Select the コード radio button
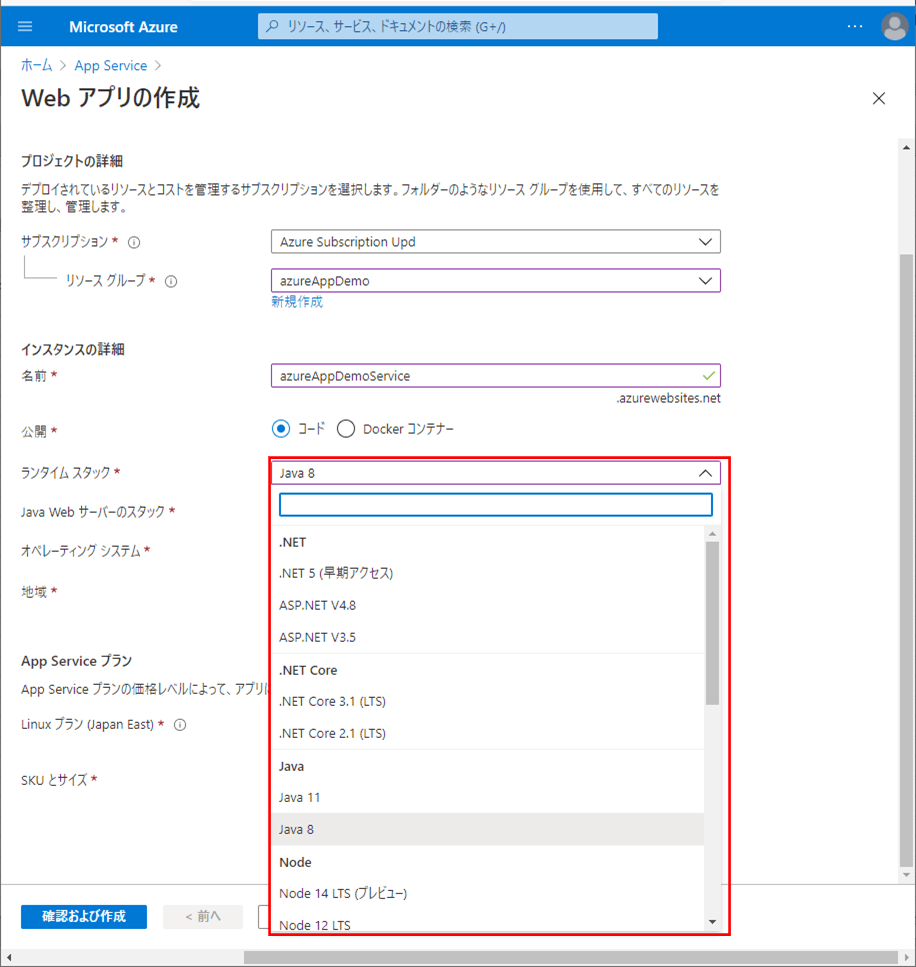Screen dimensions: 916x967 point(281,429)
